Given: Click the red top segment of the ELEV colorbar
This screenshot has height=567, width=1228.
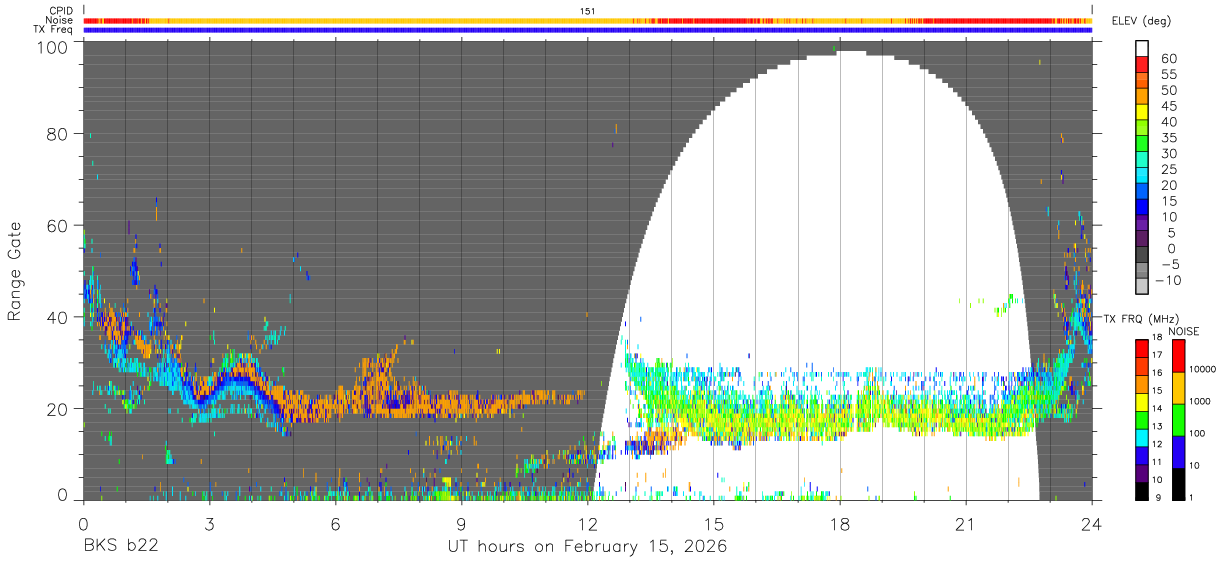Looking at the screenshot, I should [x=1142, y=65].
